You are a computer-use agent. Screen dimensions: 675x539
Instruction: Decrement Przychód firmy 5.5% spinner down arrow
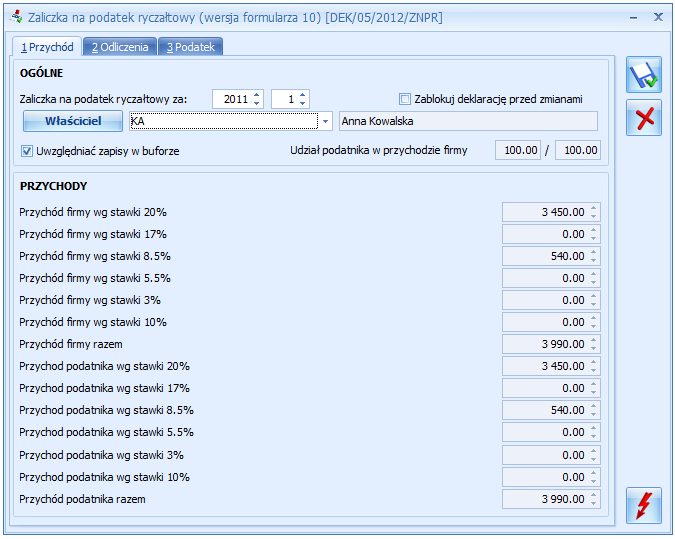(x=594, y=282)
